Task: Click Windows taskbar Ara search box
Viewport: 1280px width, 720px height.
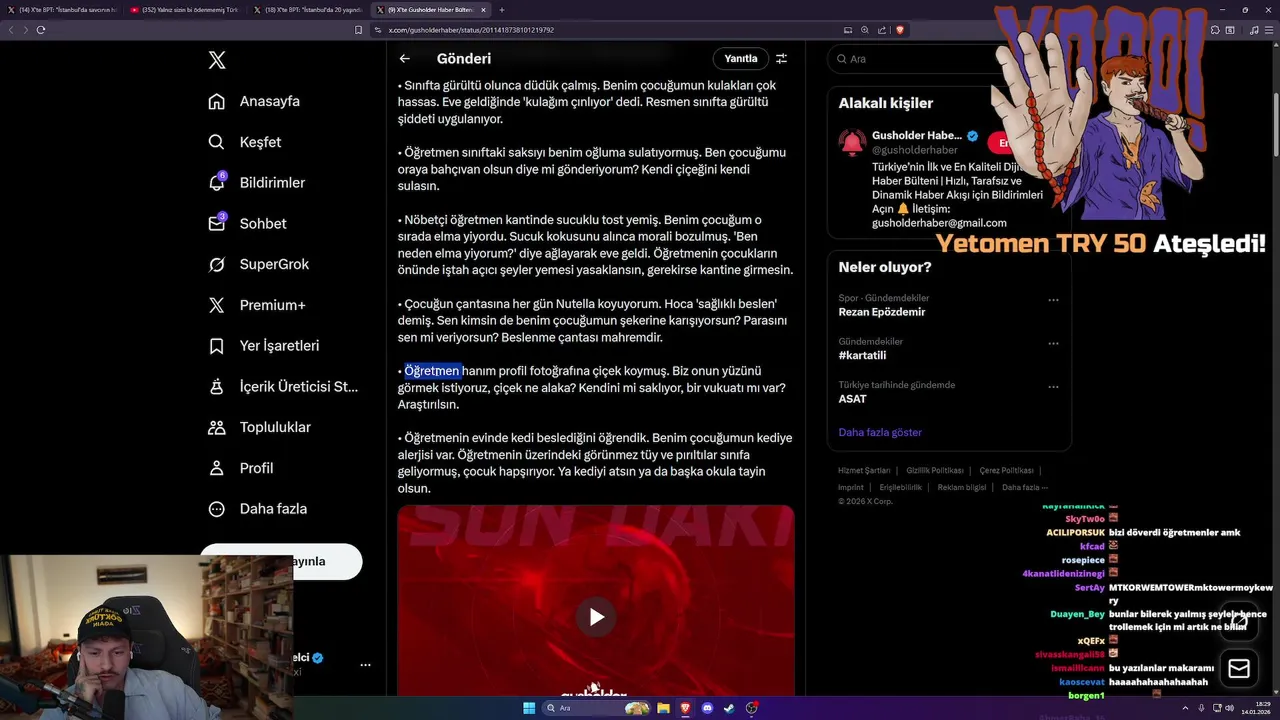Action: point(598,708)
